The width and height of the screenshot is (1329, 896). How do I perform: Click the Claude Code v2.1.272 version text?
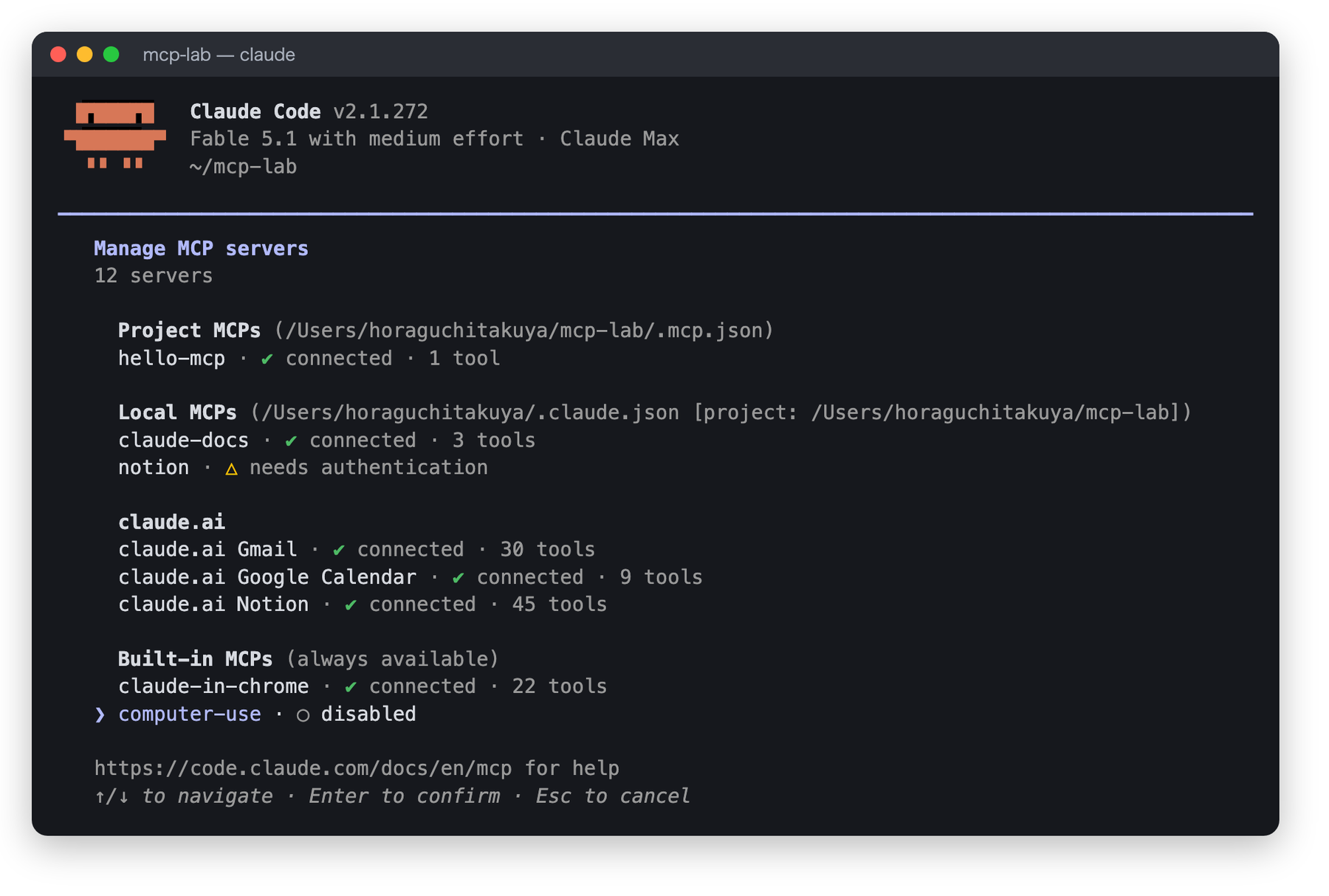[x=309, y=111]
